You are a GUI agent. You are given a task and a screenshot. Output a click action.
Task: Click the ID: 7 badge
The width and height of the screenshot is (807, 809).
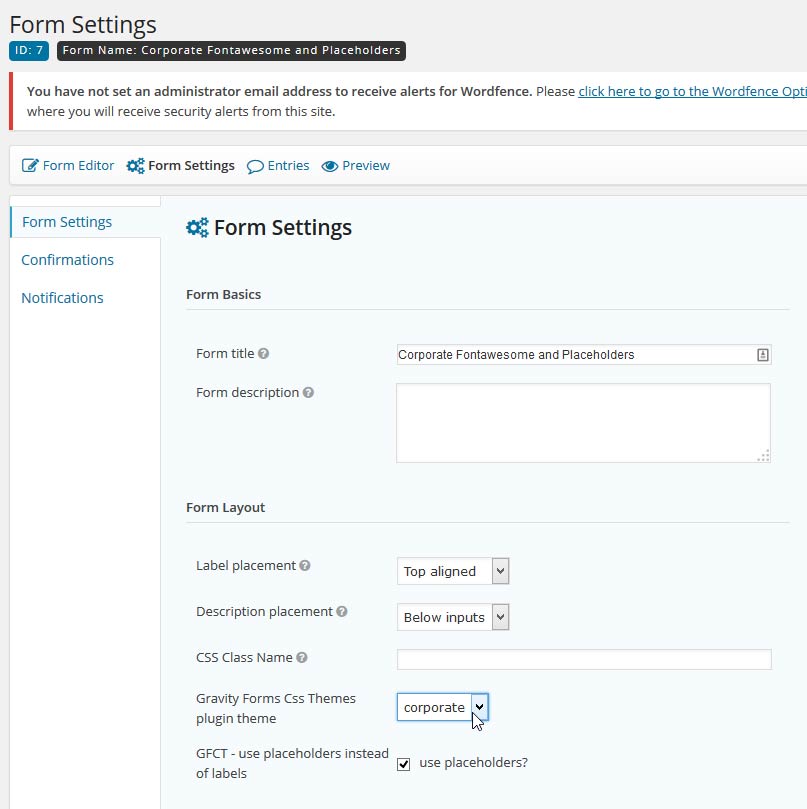coord(29,51)
